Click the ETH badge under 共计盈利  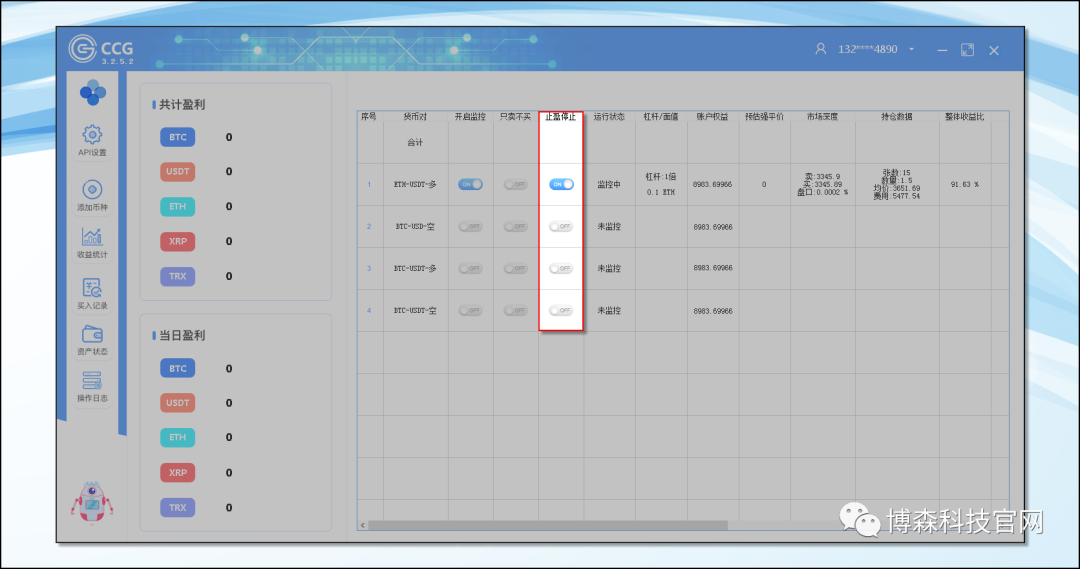178,207
